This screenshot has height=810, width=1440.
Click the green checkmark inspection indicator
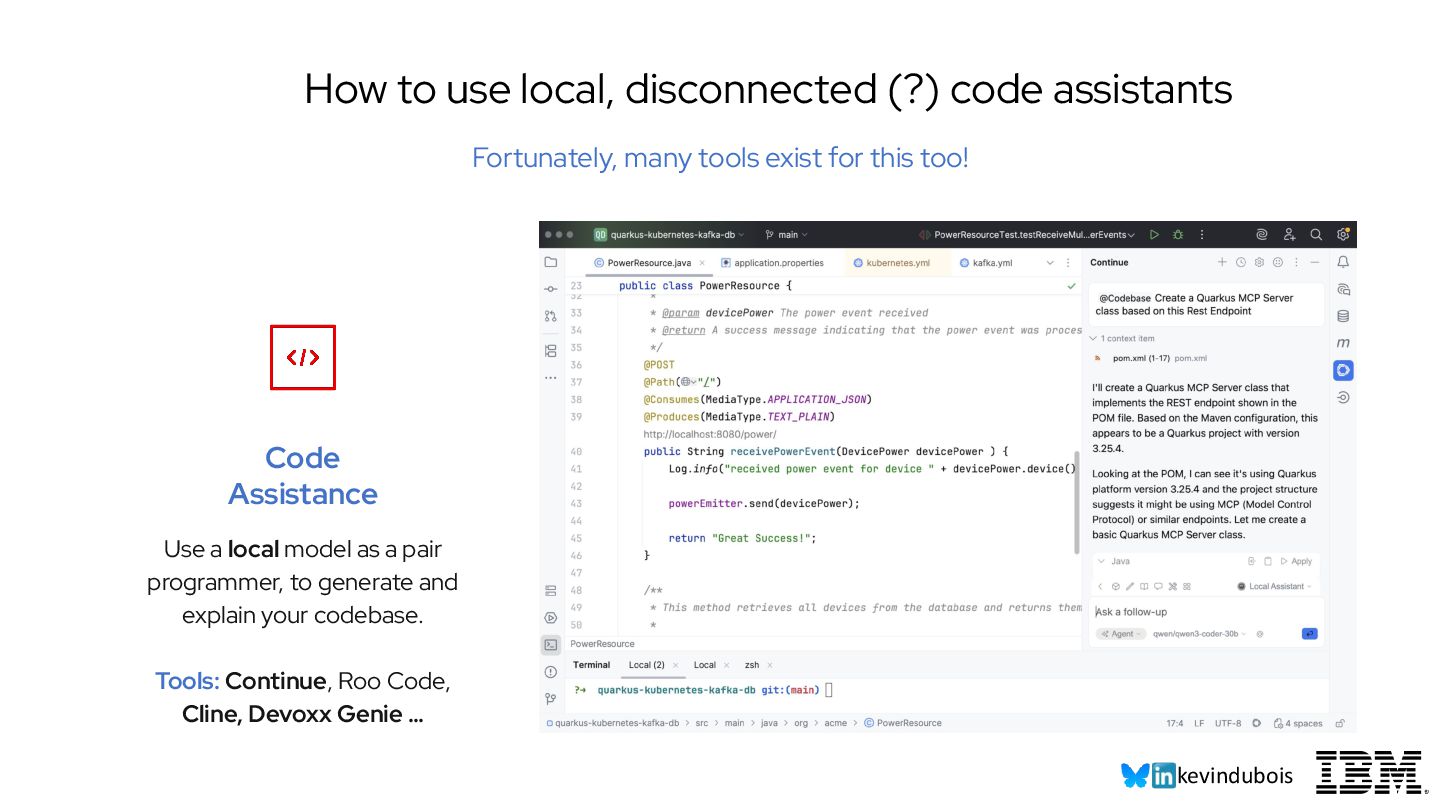[1071, 286]
